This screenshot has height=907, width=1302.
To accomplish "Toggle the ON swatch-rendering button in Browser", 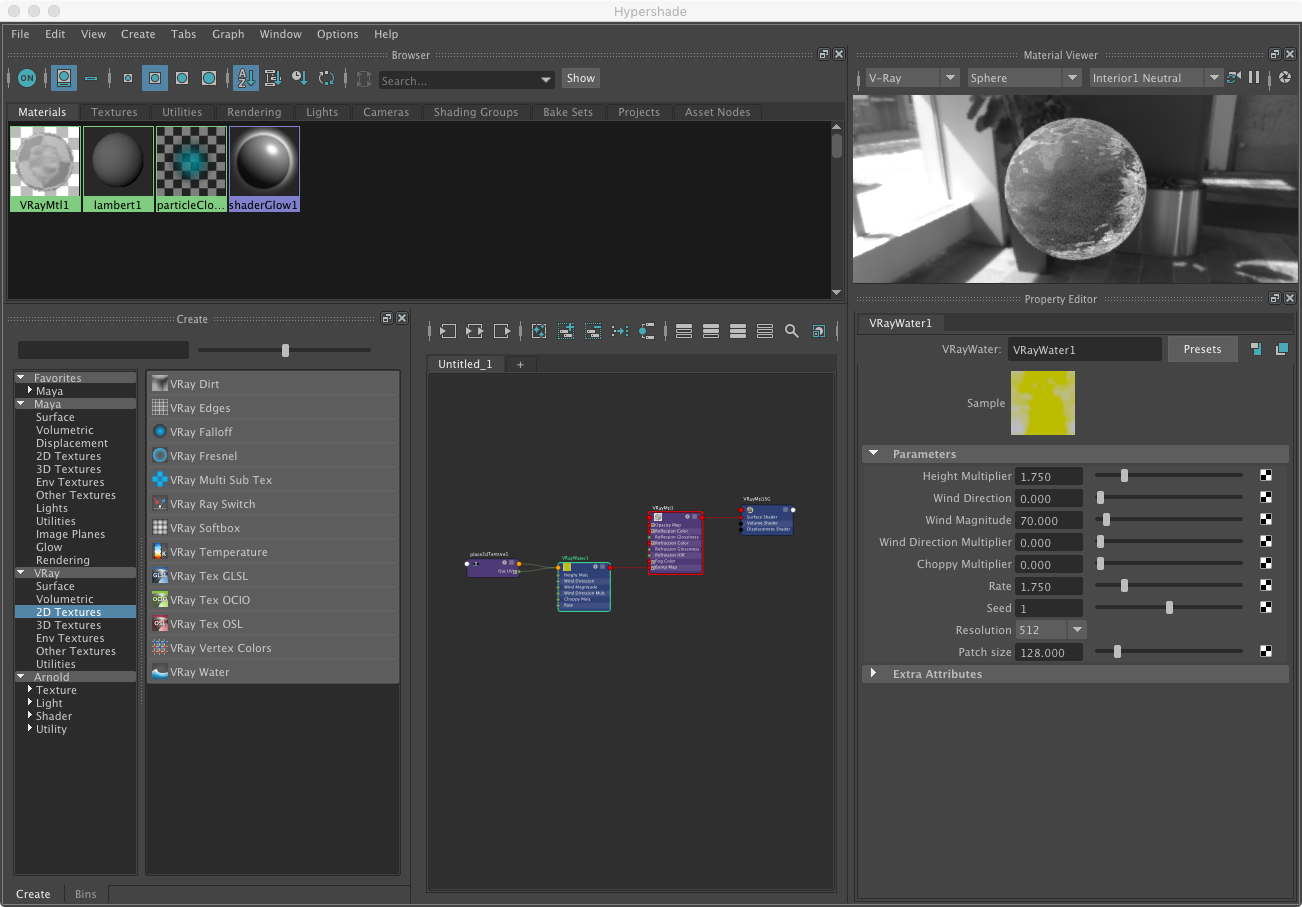I will point(27,78).
